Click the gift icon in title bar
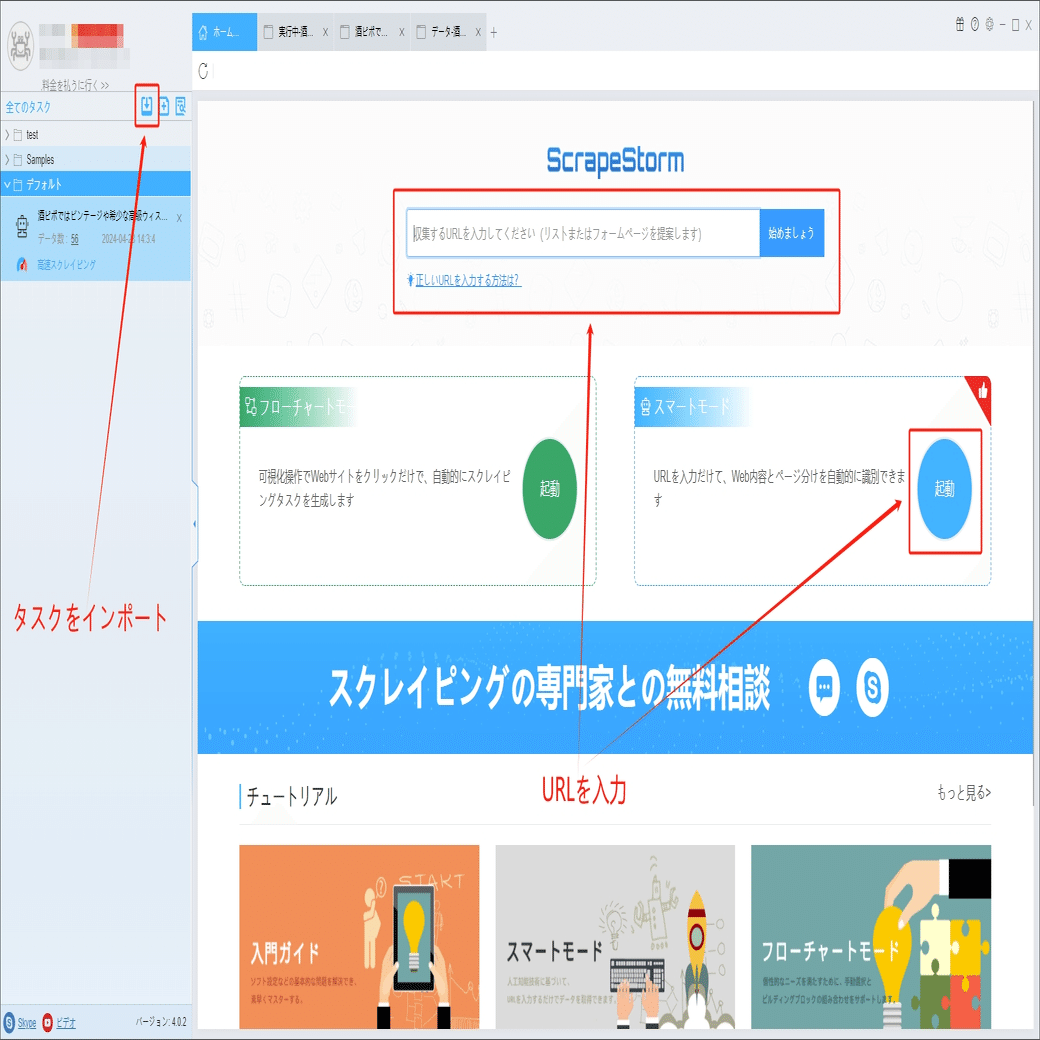 click(960, 25)
